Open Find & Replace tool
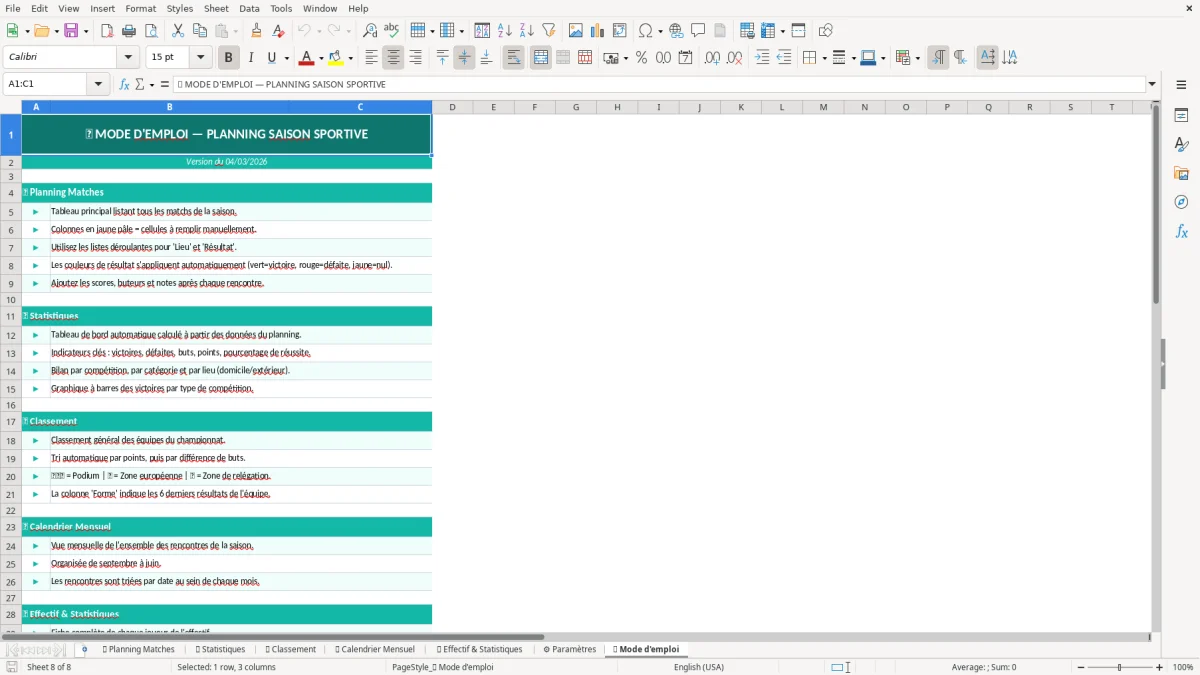 [x=370, y=31]
